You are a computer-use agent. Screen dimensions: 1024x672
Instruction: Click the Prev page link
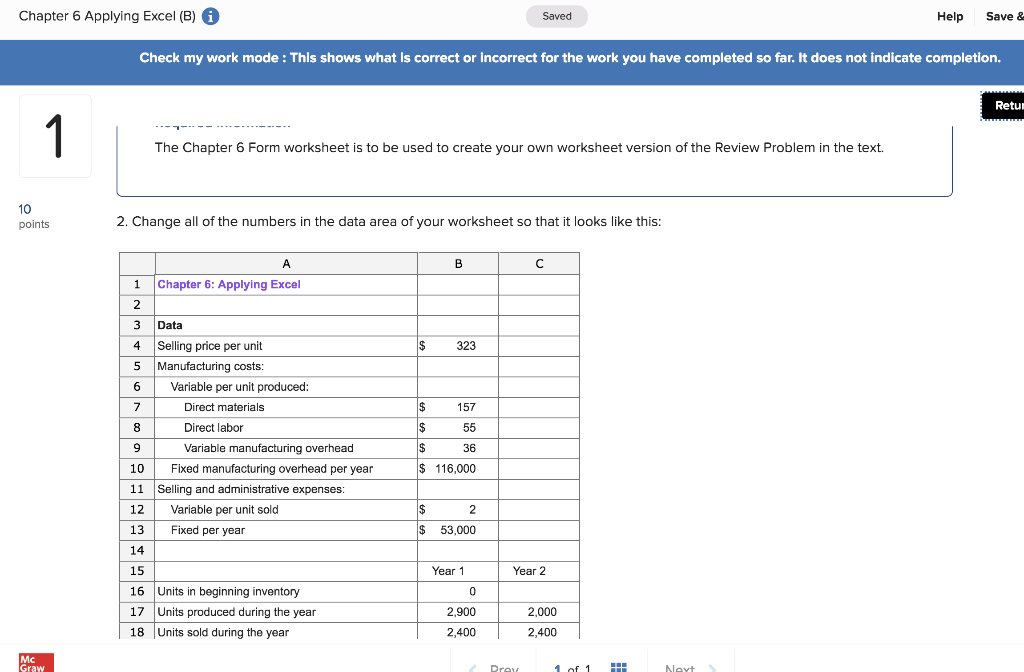[504, 666]
